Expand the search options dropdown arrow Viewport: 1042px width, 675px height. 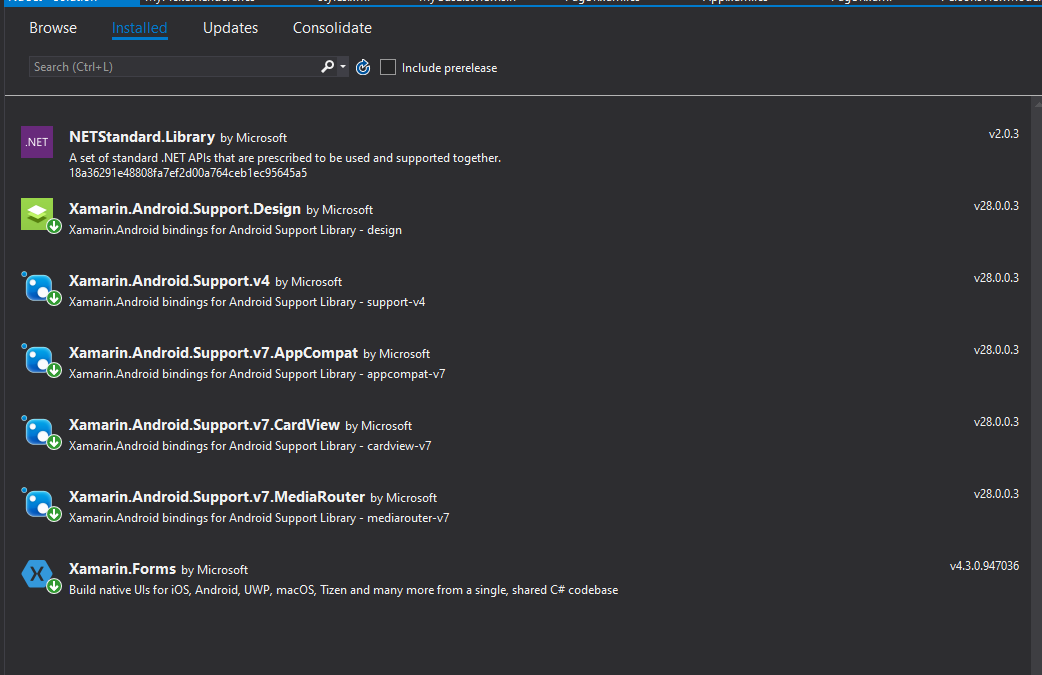click(343, 66)
